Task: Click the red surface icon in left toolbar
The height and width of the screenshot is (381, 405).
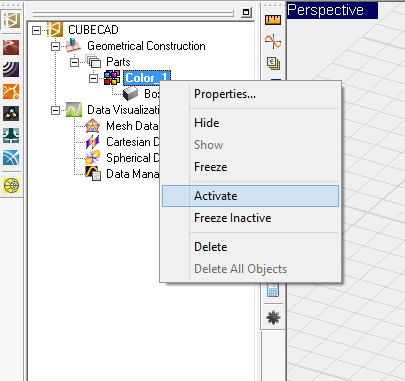Action: pyautogui.click(x=11, y=47)
